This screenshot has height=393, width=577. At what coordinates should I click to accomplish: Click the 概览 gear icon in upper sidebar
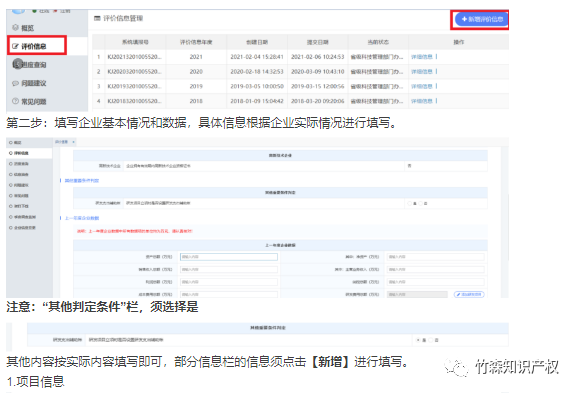point(15,28)
